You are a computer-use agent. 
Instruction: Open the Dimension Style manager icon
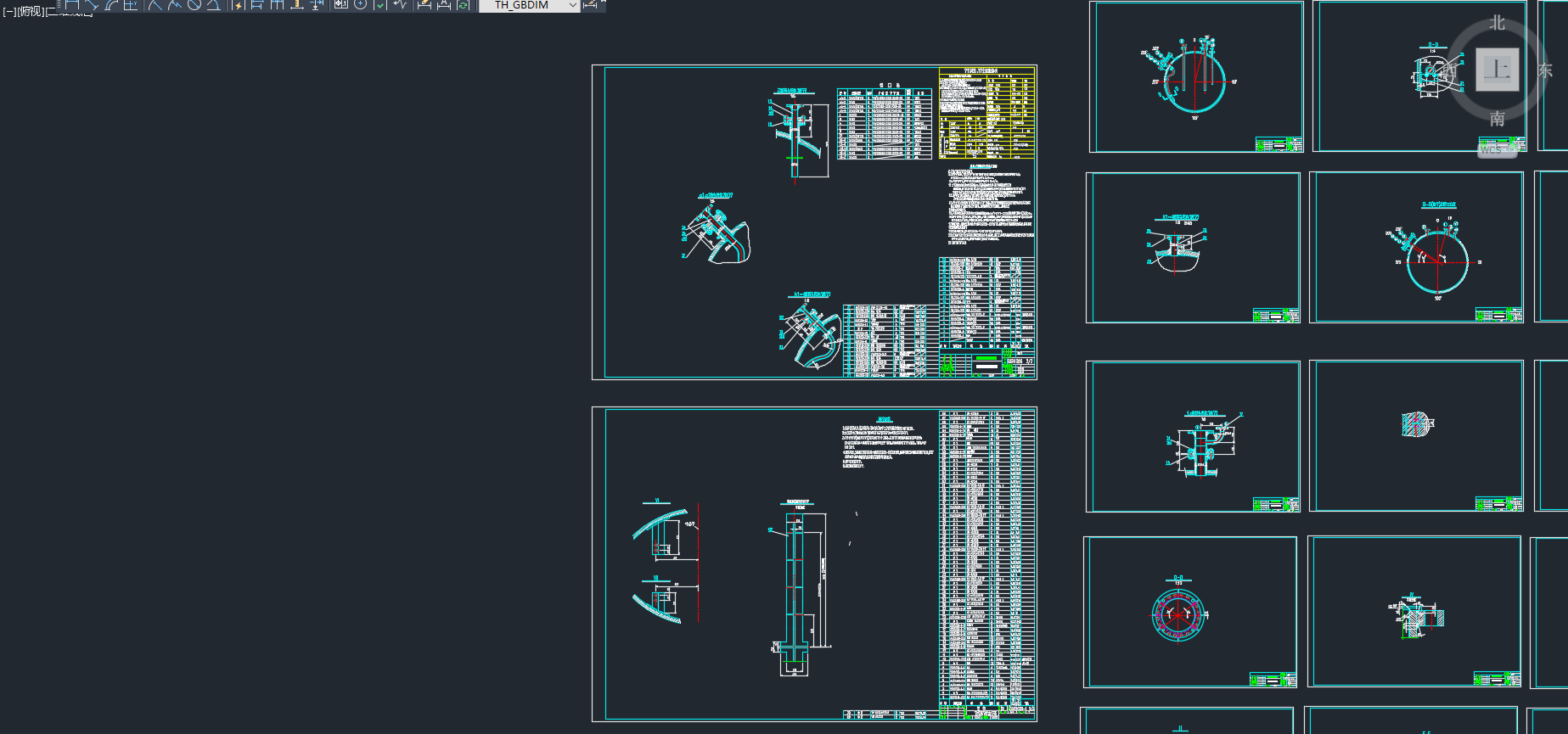coord(590,4)
